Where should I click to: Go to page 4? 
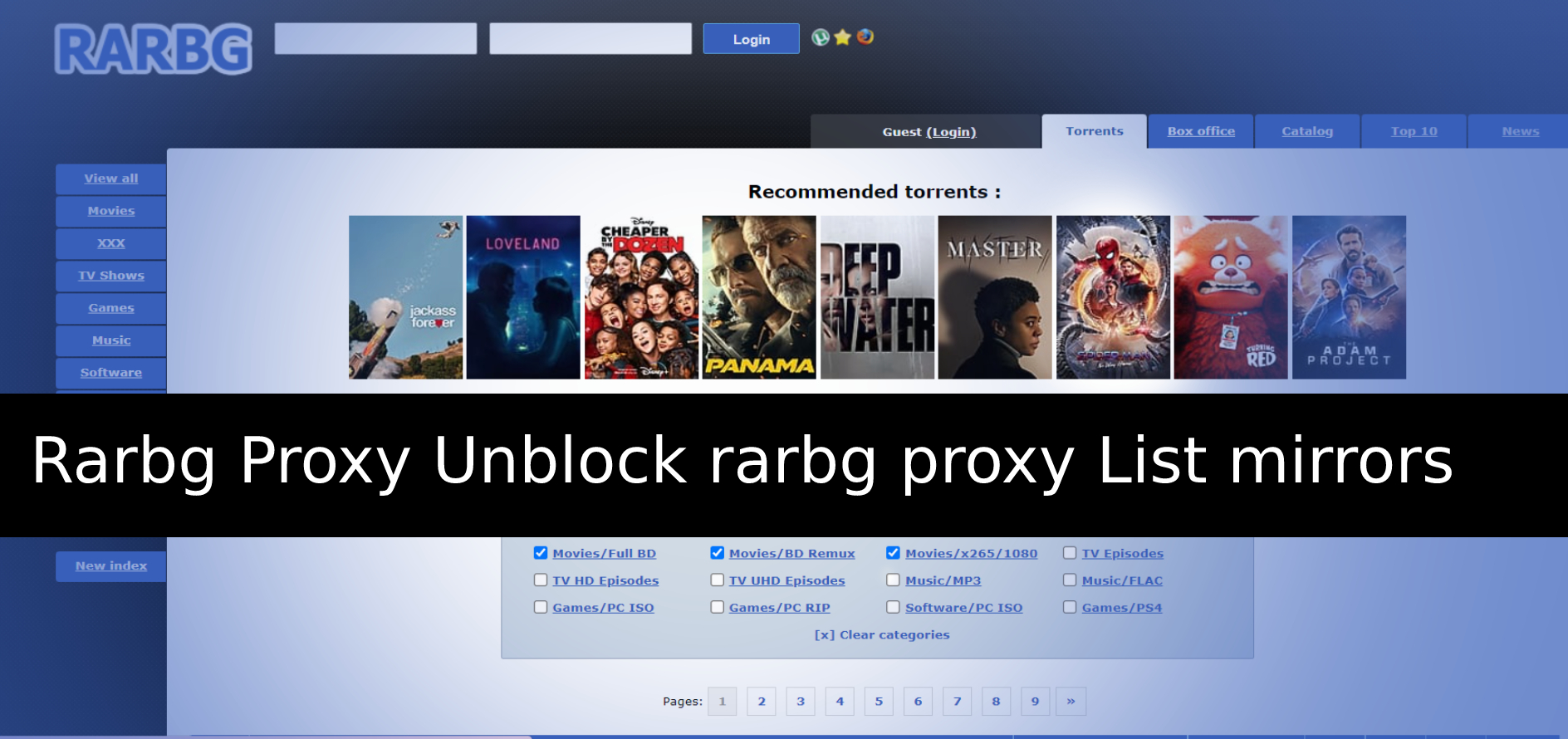(840, 702)
